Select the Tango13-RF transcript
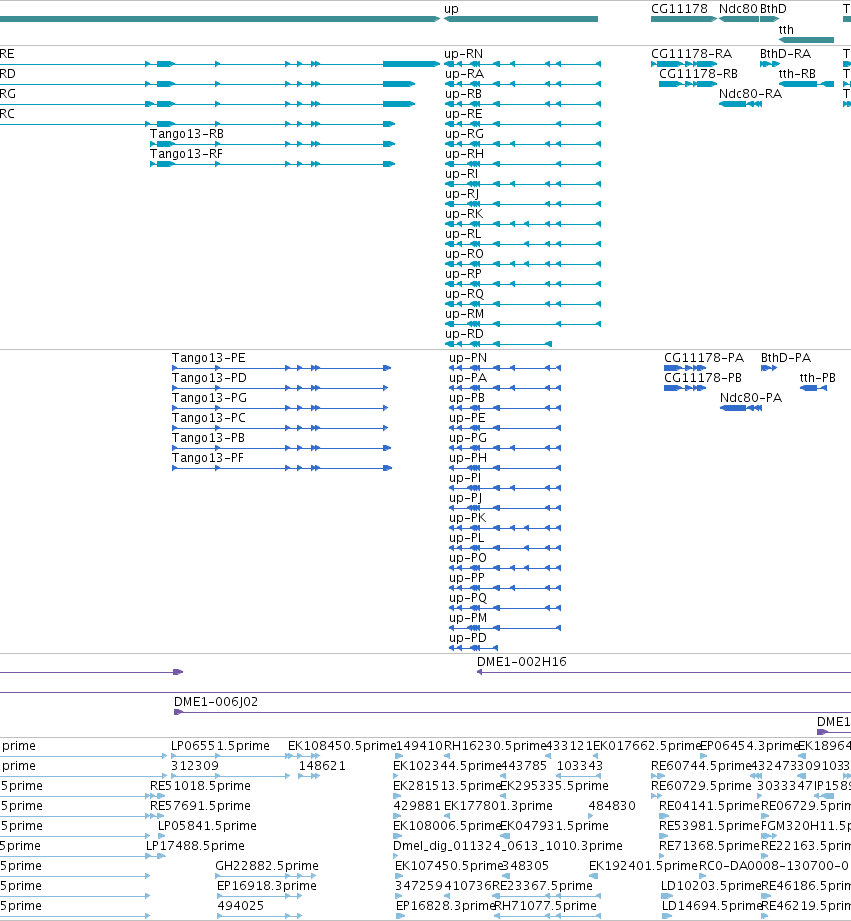 pos(186,154)
